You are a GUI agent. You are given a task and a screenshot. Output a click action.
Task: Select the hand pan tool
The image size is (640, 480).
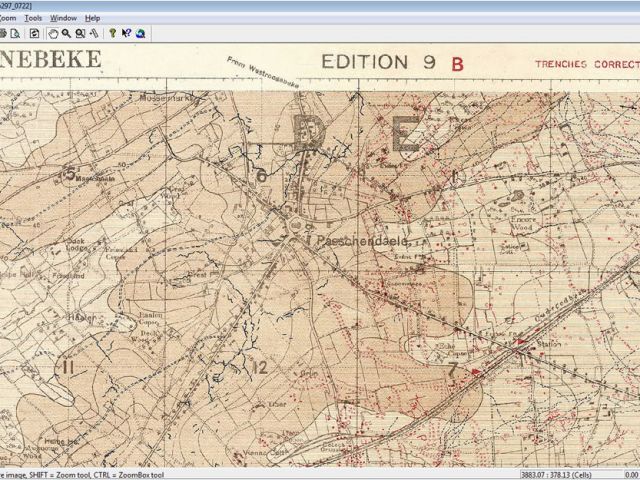[53, 33]
